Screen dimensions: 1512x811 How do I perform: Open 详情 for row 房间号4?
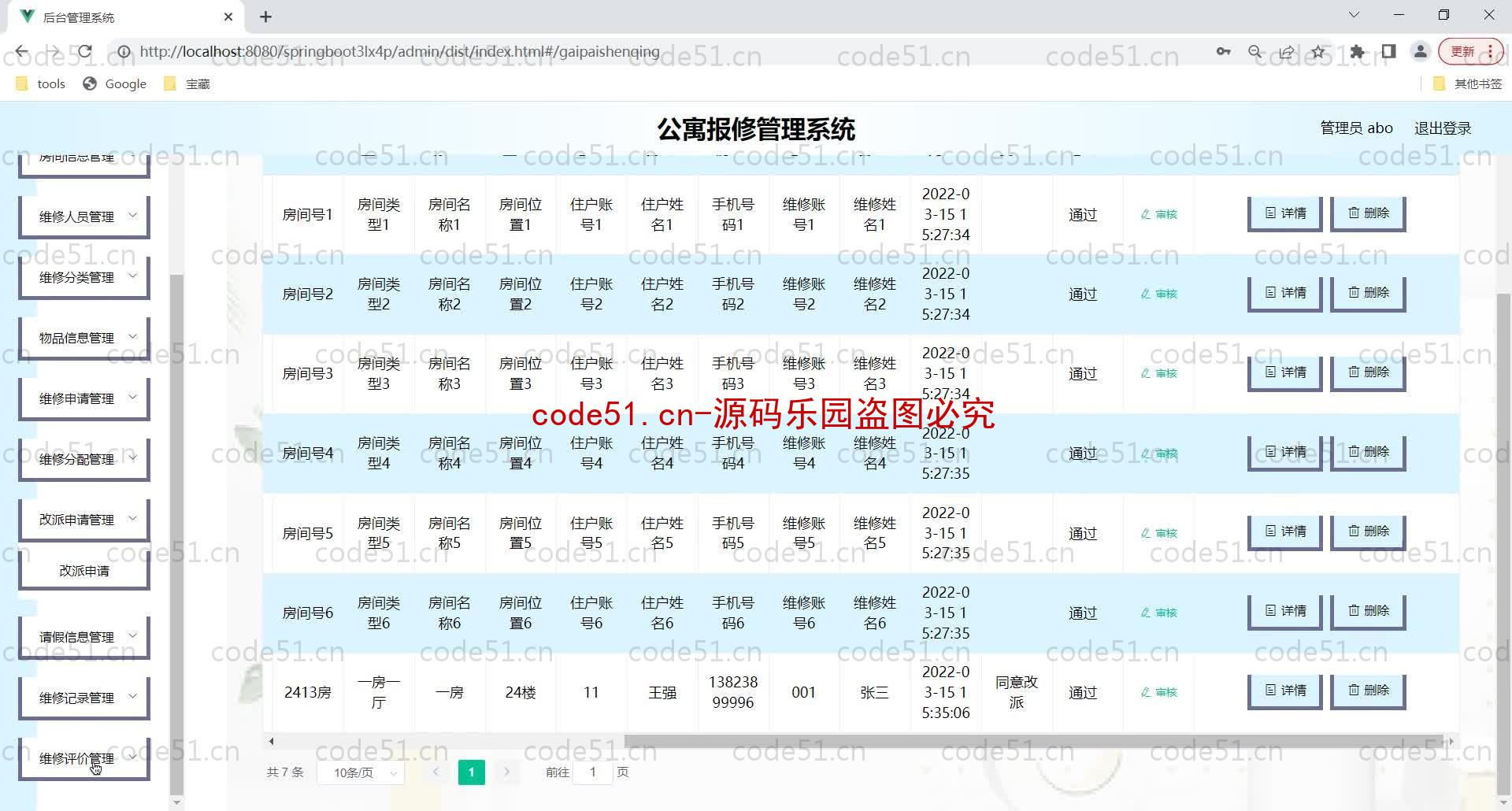pyautogui.click(x=1285, y=452)
